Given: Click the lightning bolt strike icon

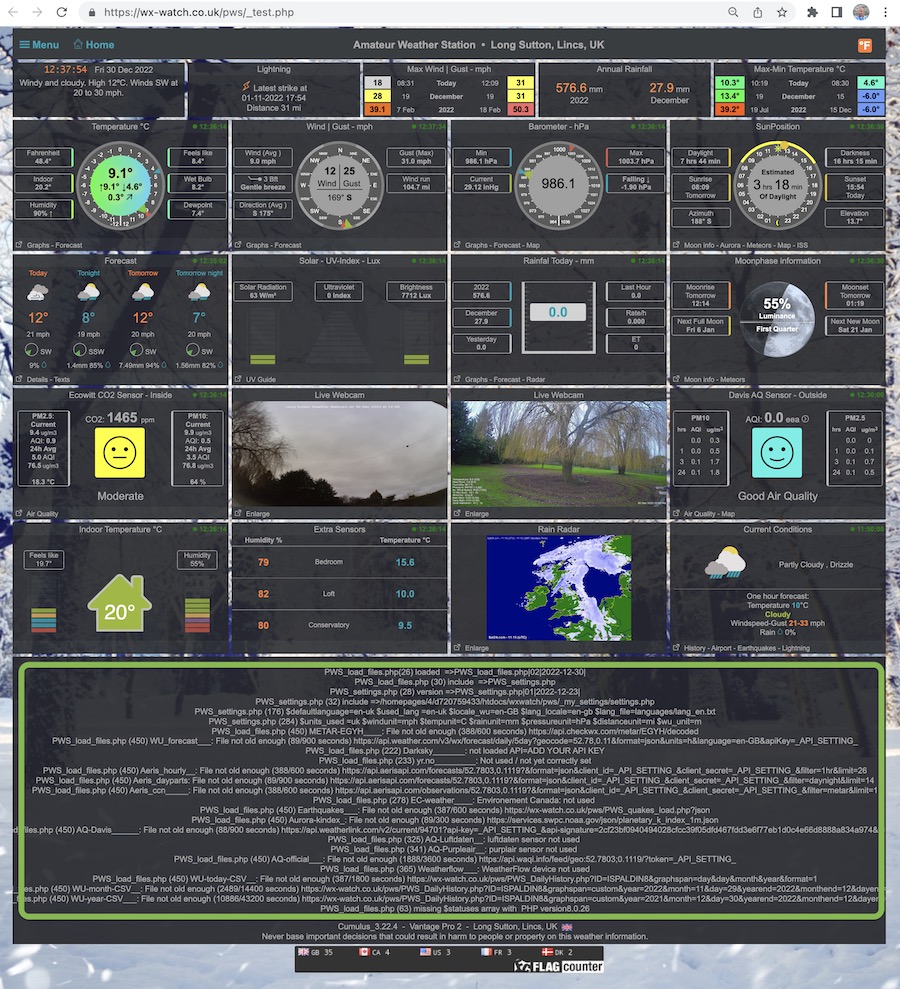Looking at the screenshot, I should coord(246,87).
